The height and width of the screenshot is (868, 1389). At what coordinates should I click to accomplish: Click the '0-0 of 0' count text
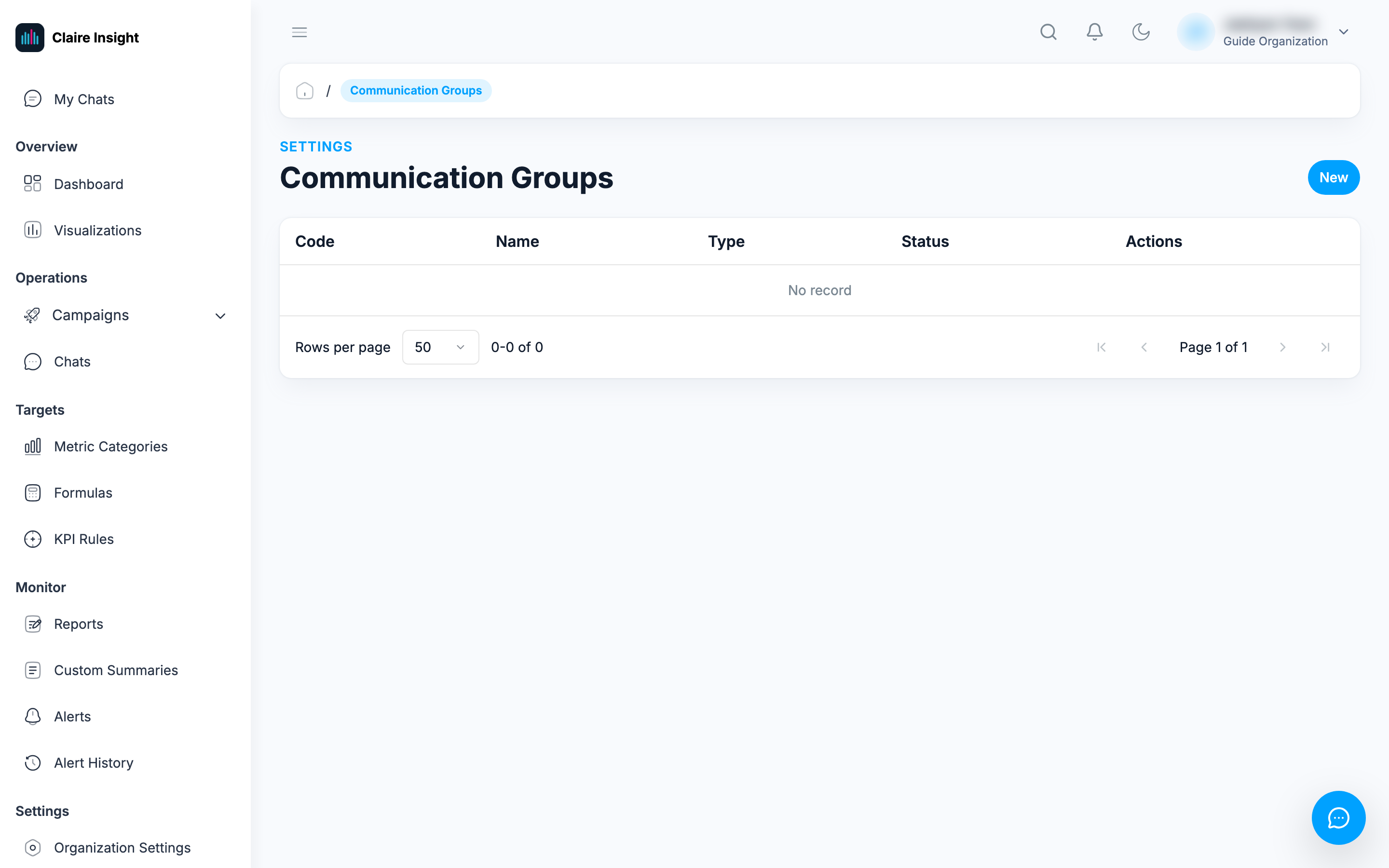[x=517, y=347]
